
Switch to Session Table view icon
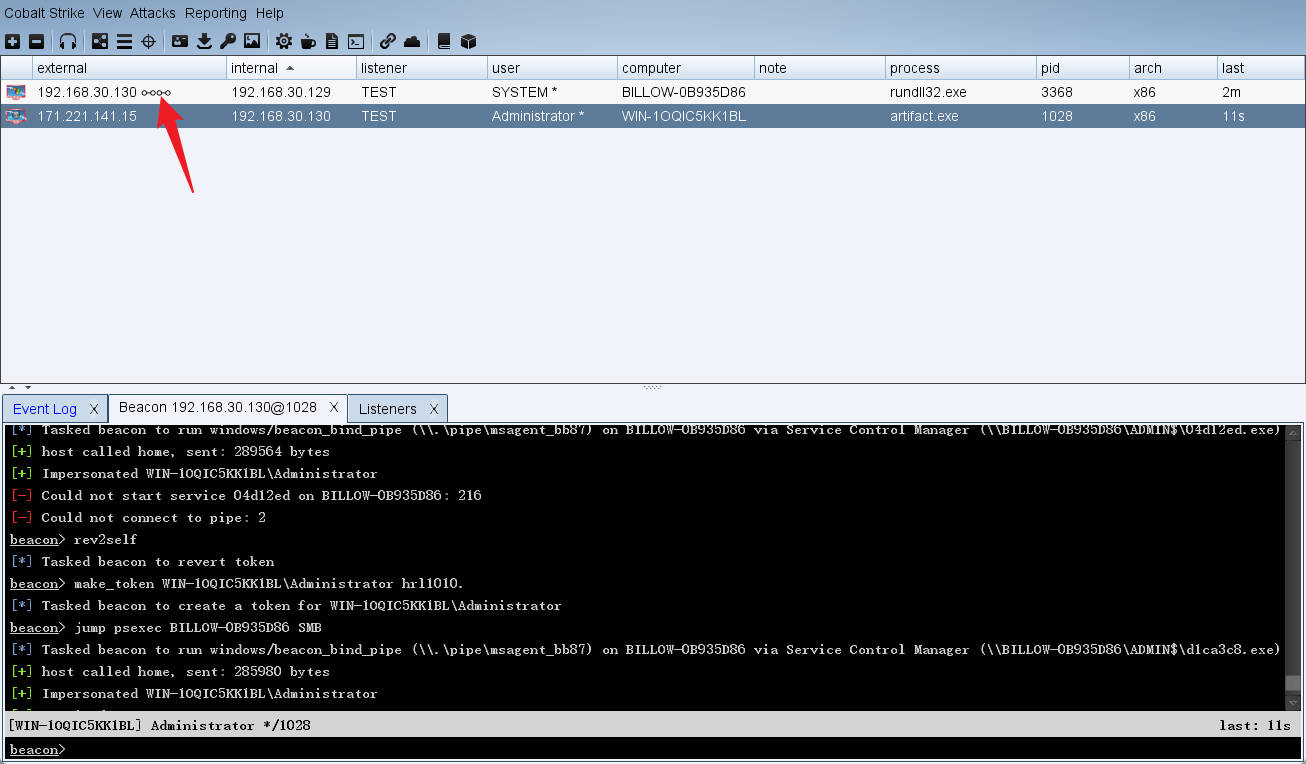tap(124, 41)
